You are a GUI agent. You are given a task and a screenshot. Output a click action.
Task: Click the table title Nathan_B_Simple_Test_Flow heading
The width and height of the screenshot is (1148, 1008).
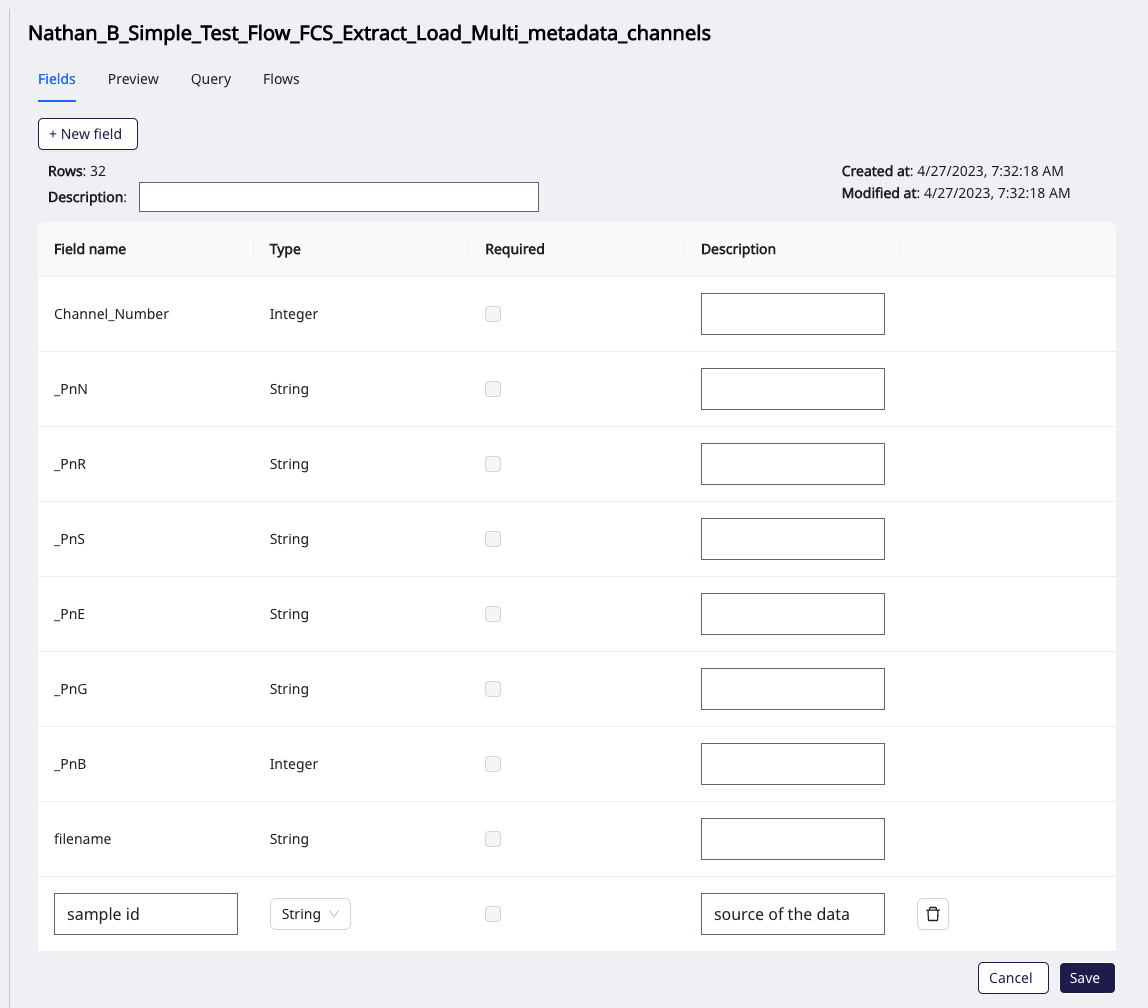369,33
